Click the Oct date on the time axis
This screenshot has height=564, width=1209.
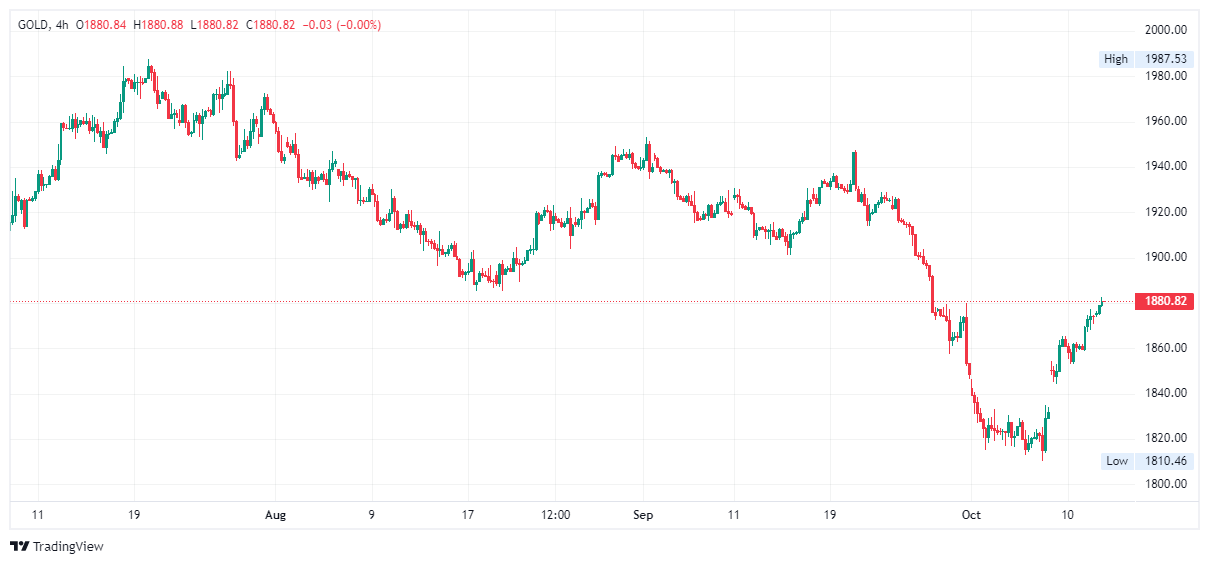click(971, 515)
